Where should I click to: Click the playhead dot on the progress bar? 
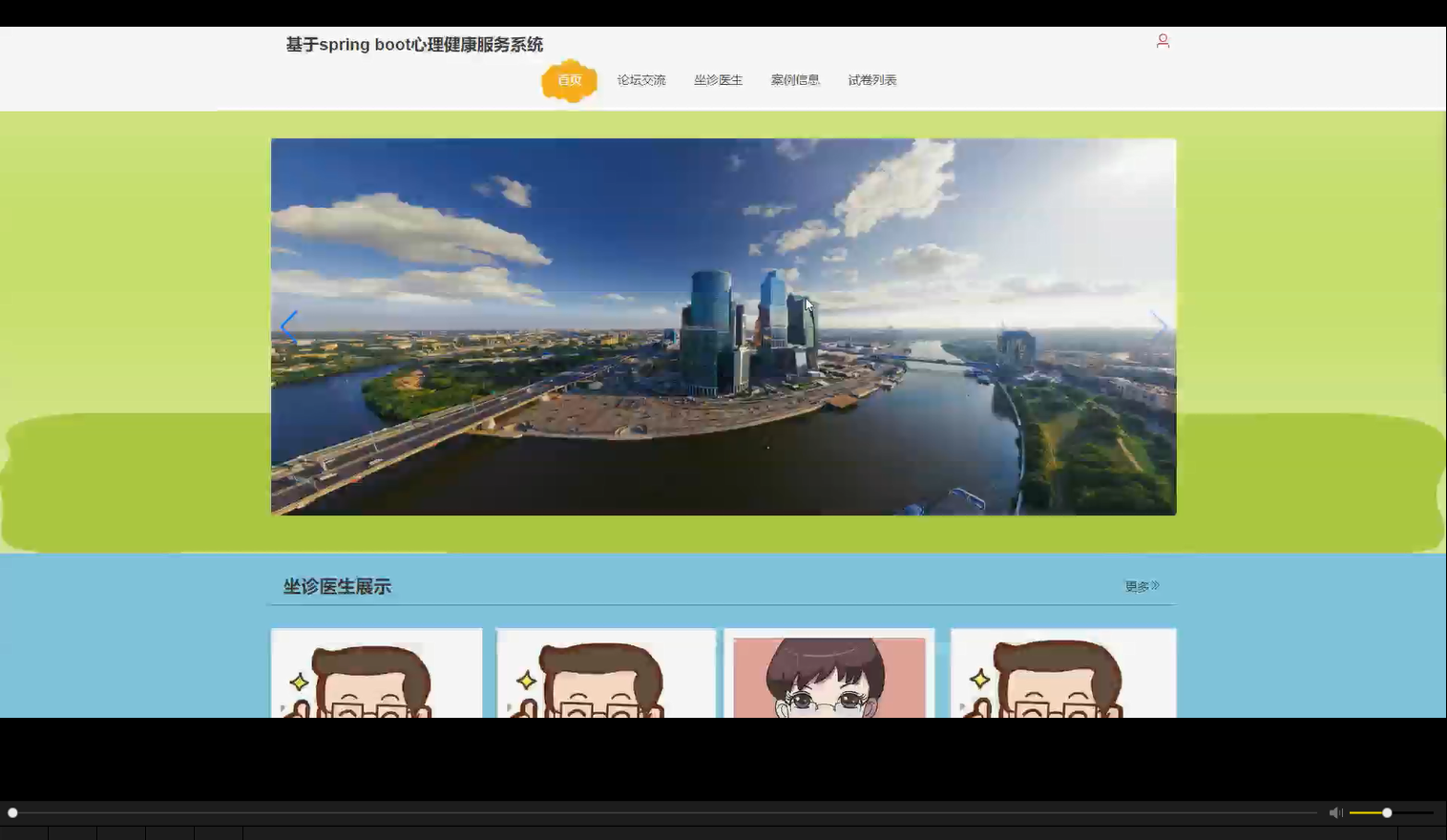[13, 812]
